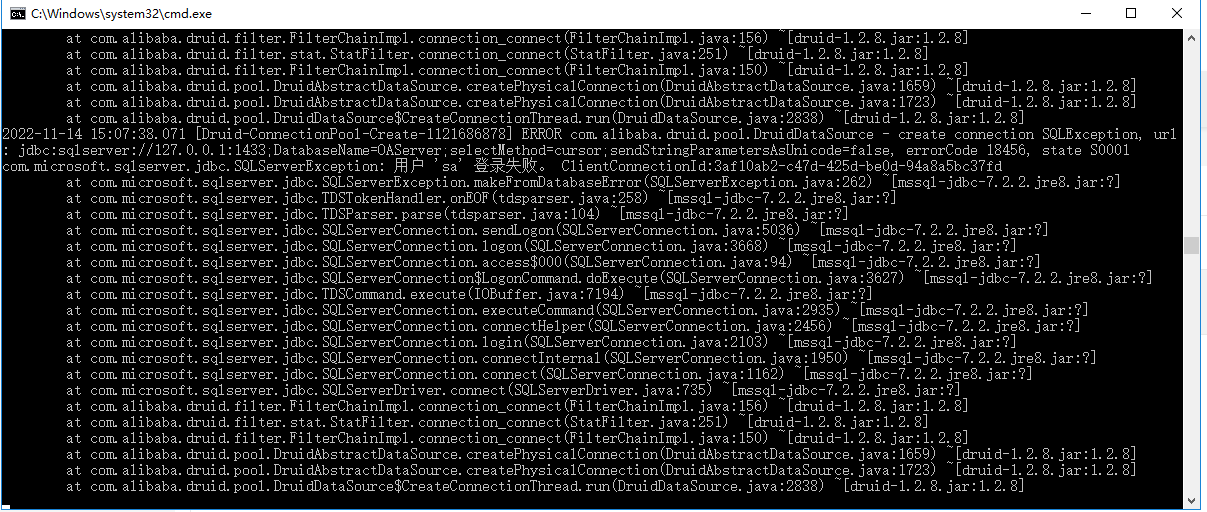The width and height of the screenshot is (1207, 512).
Task: Click the scrollbar up arrow
Action: (1191, 37)
